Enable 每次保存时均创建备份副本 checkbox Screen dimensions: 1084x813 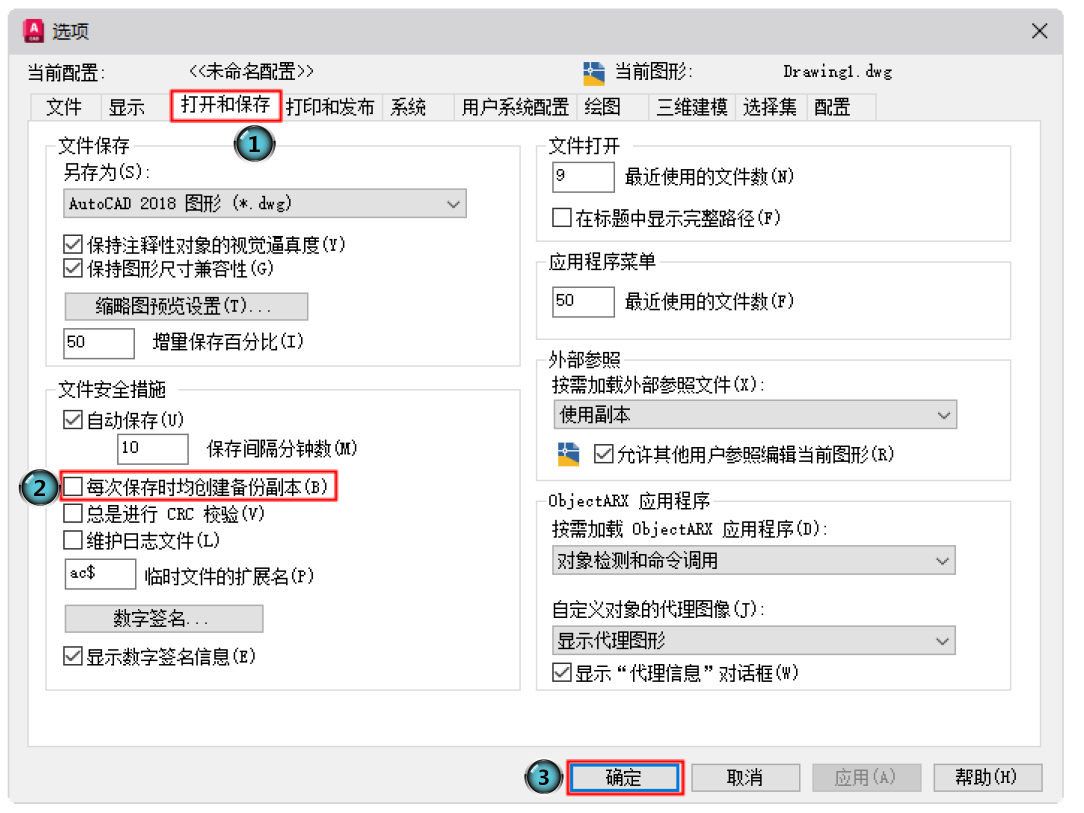(73, 487)
